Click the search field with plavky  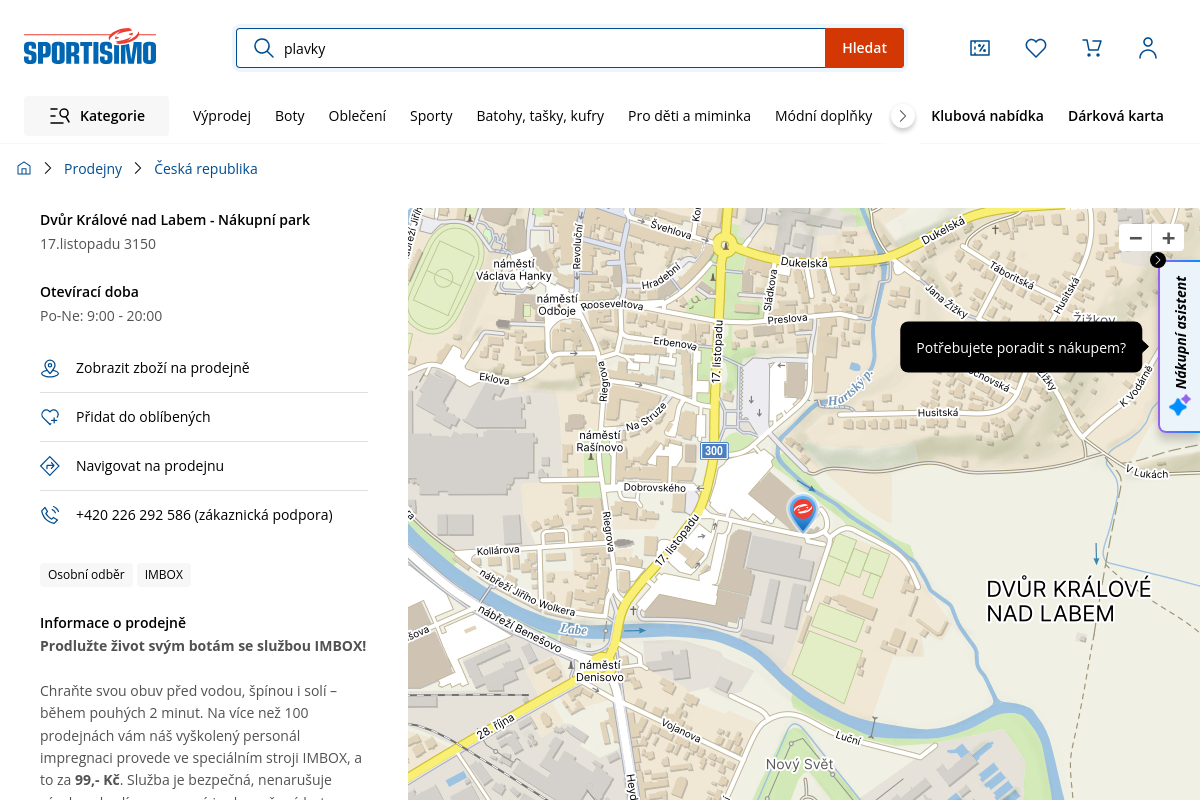[x=530, y=48]
